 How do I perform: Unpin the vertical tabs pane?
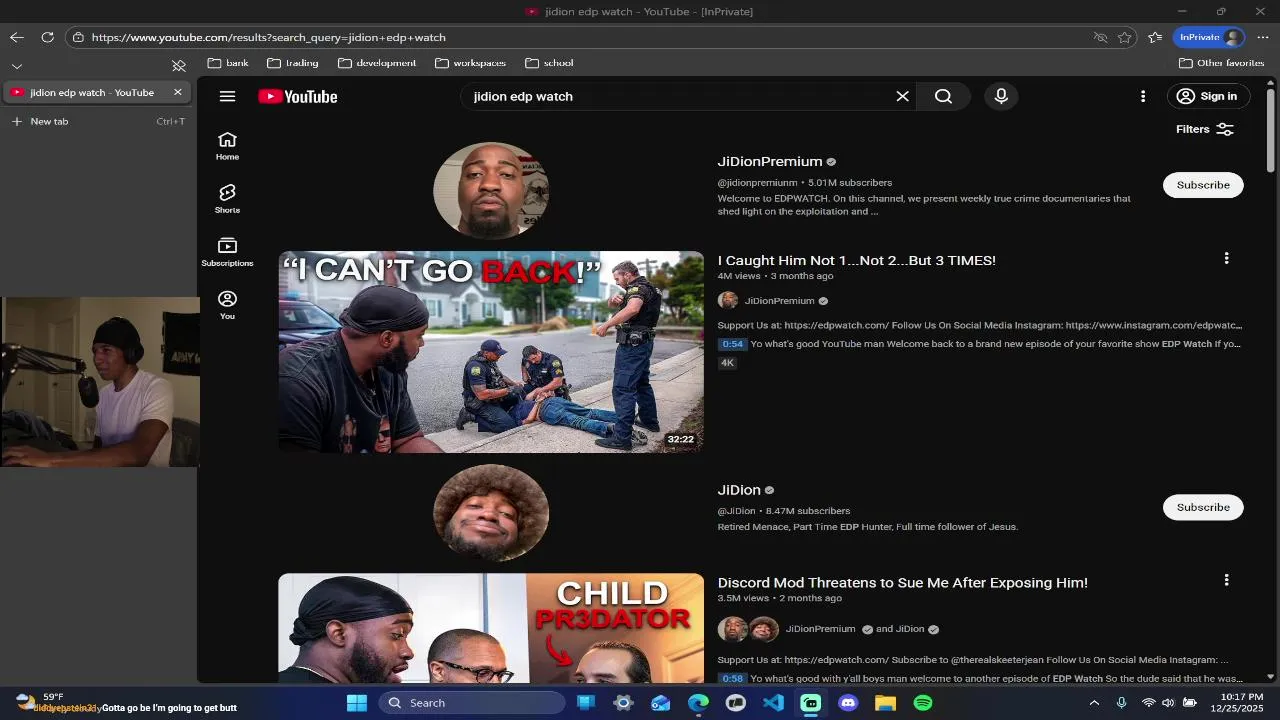click(179, 66)
